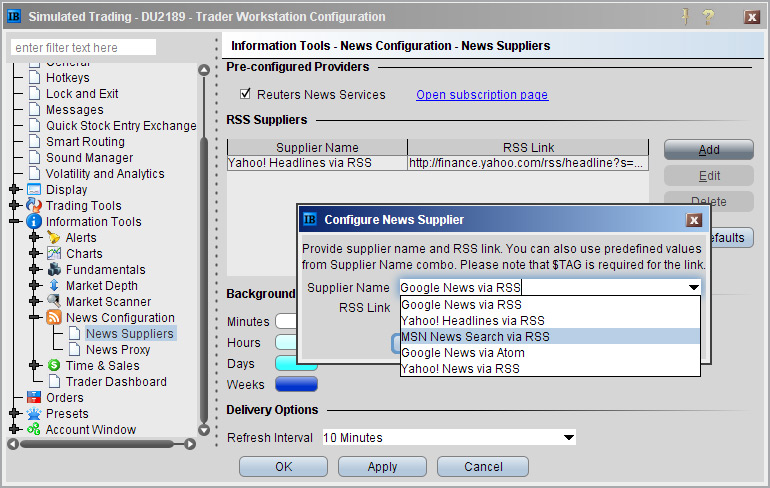The width and height of the screenshot is (770, 488).
Task: Click the Messages page icon
Action: (34, 109)
